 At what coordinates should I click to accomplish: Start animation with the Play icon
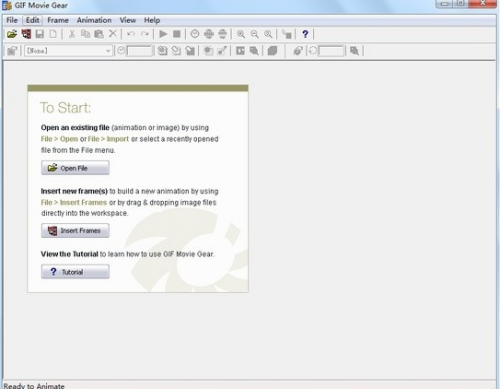tap(163, 34)
